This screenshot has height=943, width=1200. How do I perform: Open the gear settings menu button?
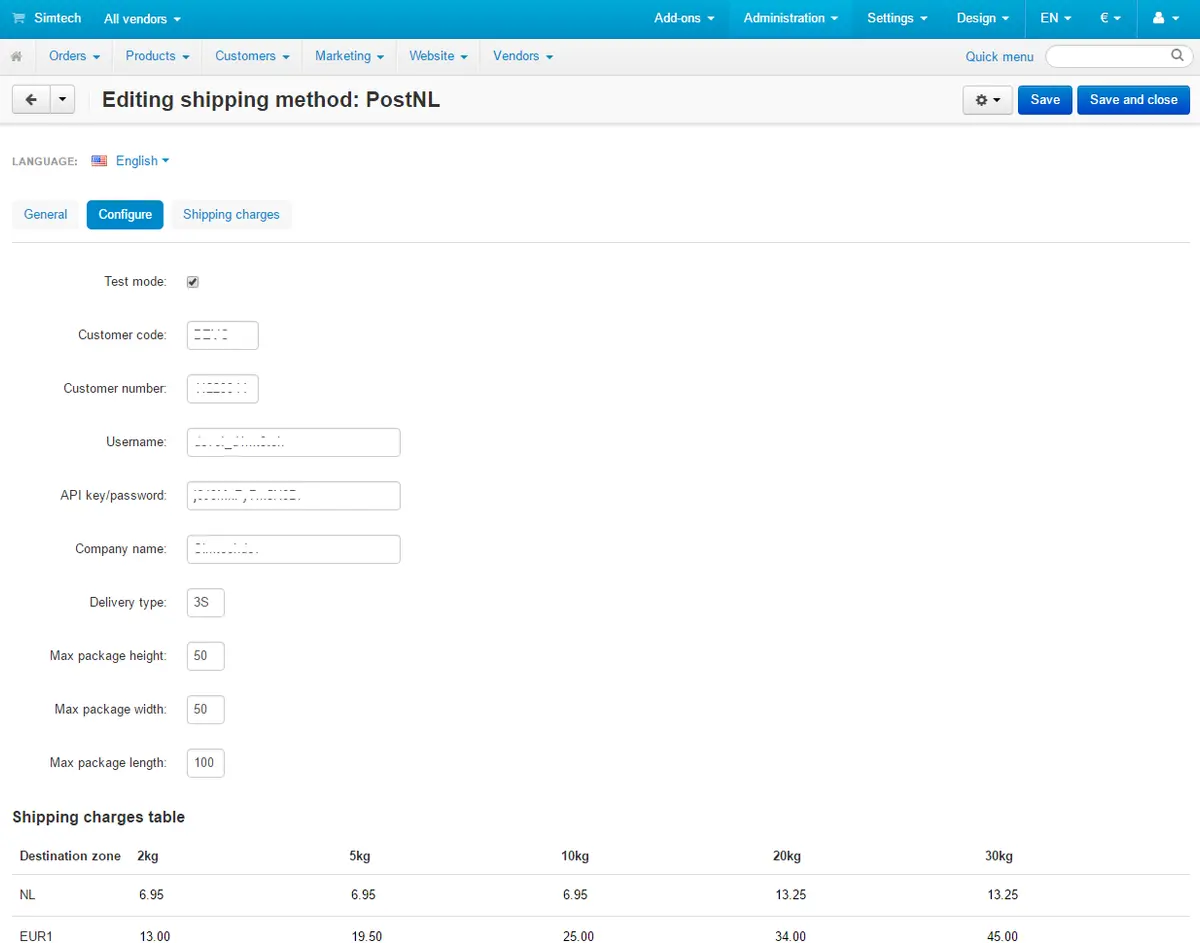click(987, 100)
